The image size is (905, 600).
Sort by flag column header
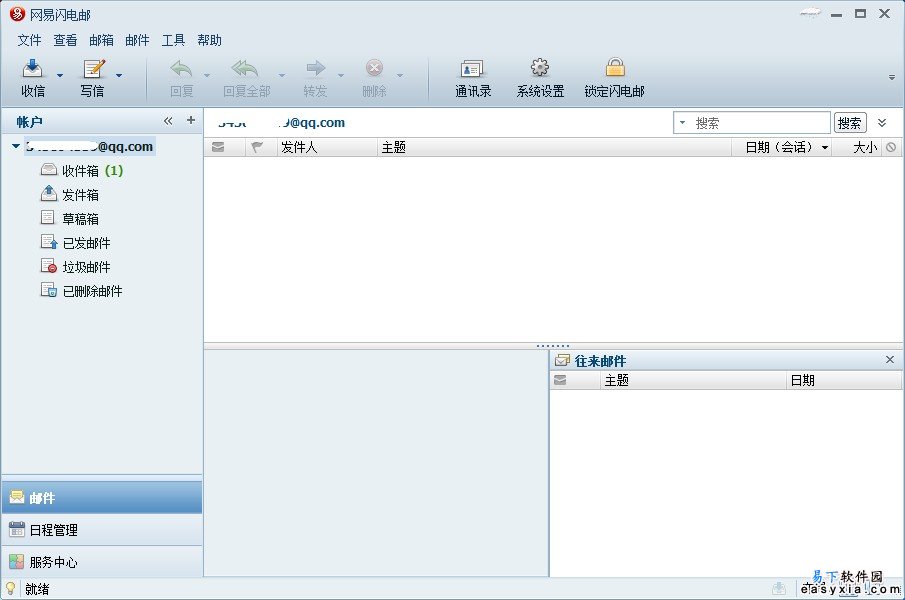(257, 147)
